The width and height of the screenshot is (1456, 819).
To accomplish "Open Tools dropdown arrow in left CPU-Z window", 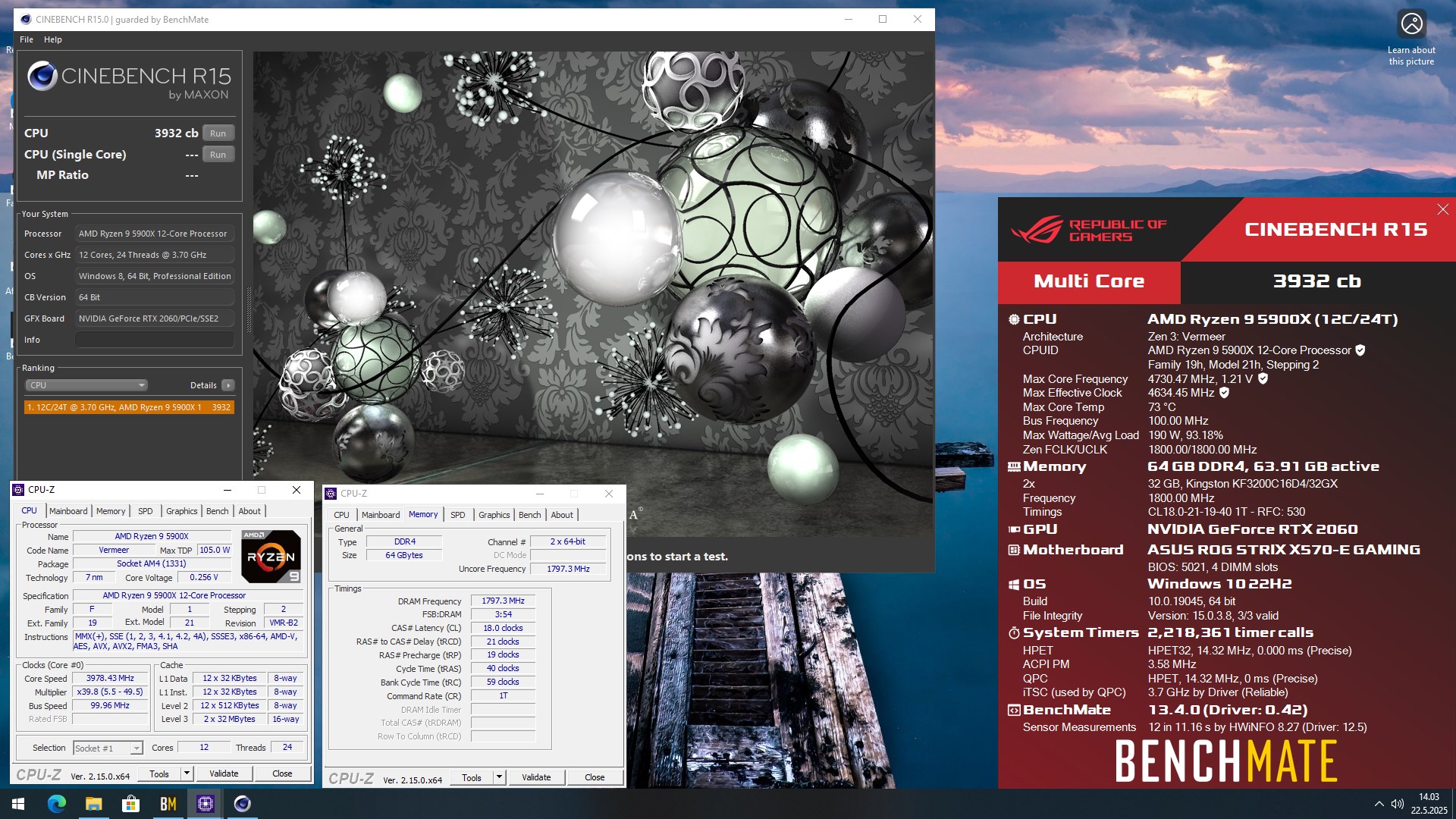I will [187, 773].
